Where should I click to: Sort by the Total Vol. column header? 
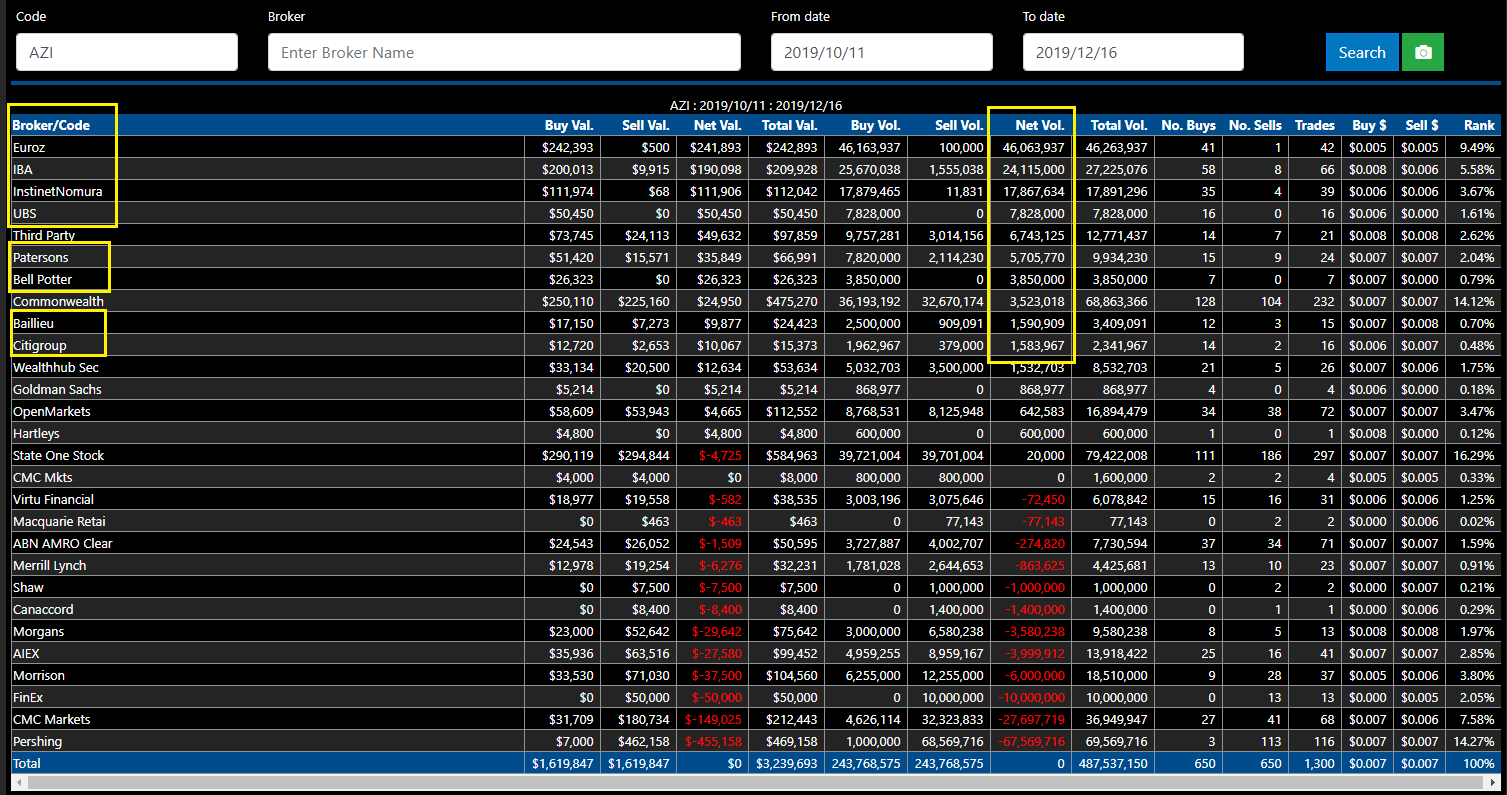[x=1119, y=125]
